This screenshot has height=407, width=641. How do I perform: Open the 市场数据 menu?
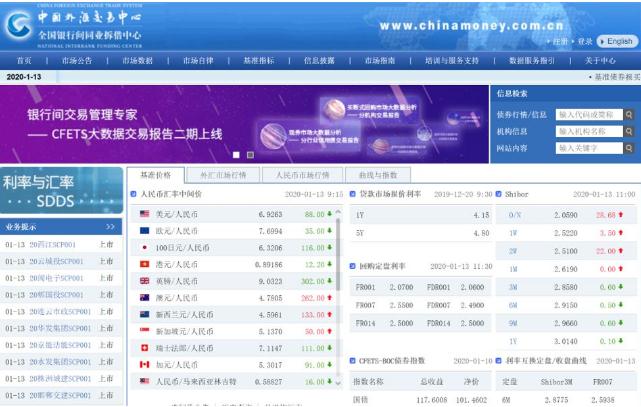pyautogui.click(x=137, y=60)
